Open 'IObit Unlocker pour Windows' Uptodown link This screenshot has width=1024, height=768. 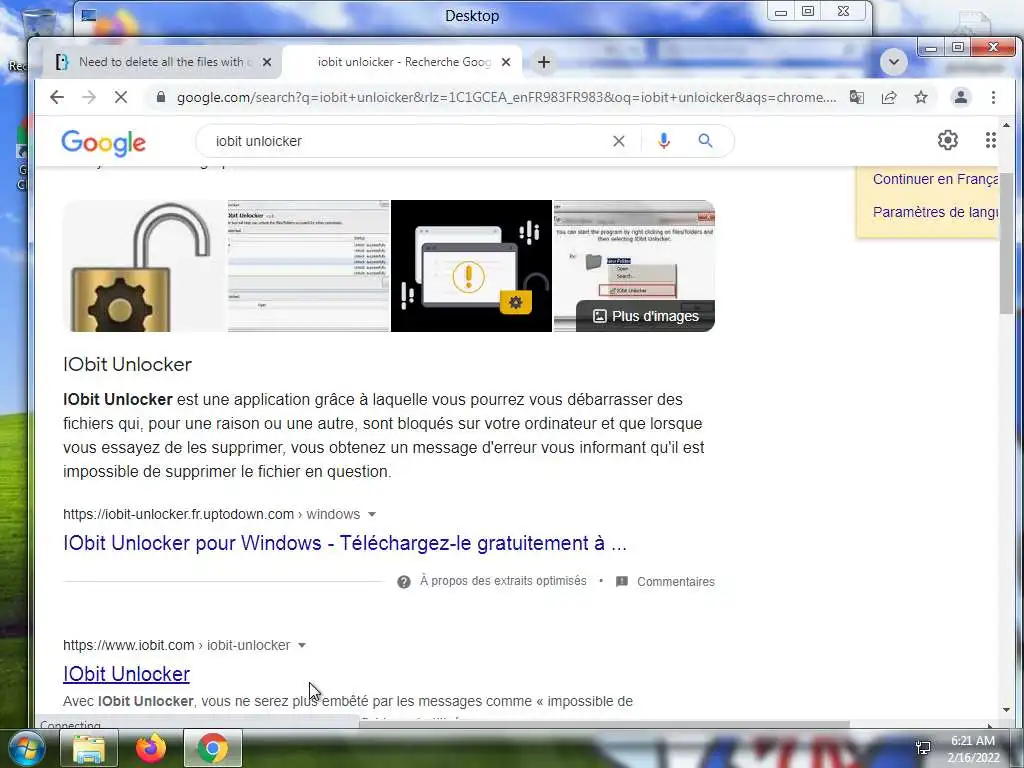[345, 543]
